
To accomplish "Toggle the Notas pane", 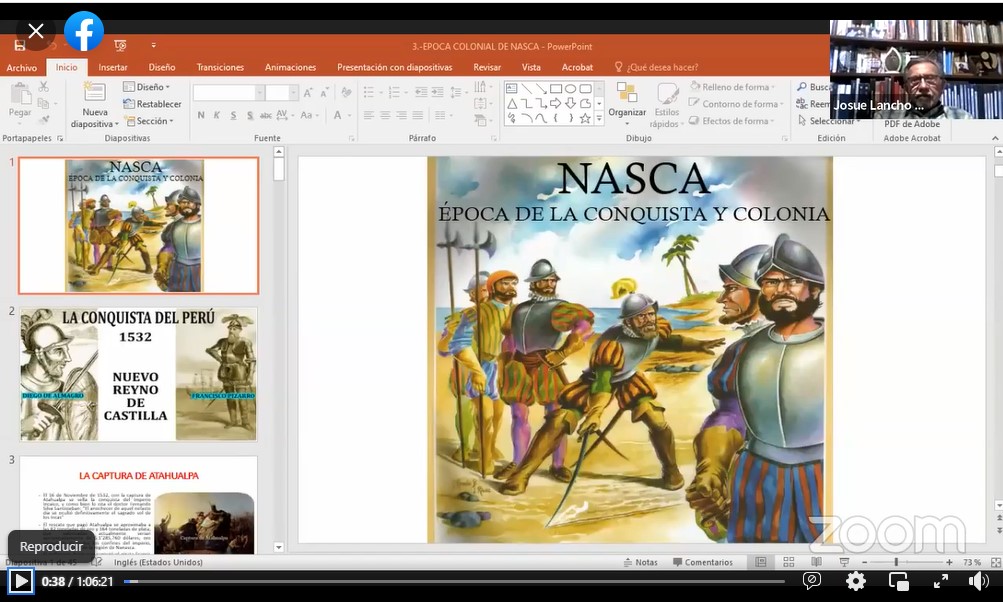I will point(640,562).
